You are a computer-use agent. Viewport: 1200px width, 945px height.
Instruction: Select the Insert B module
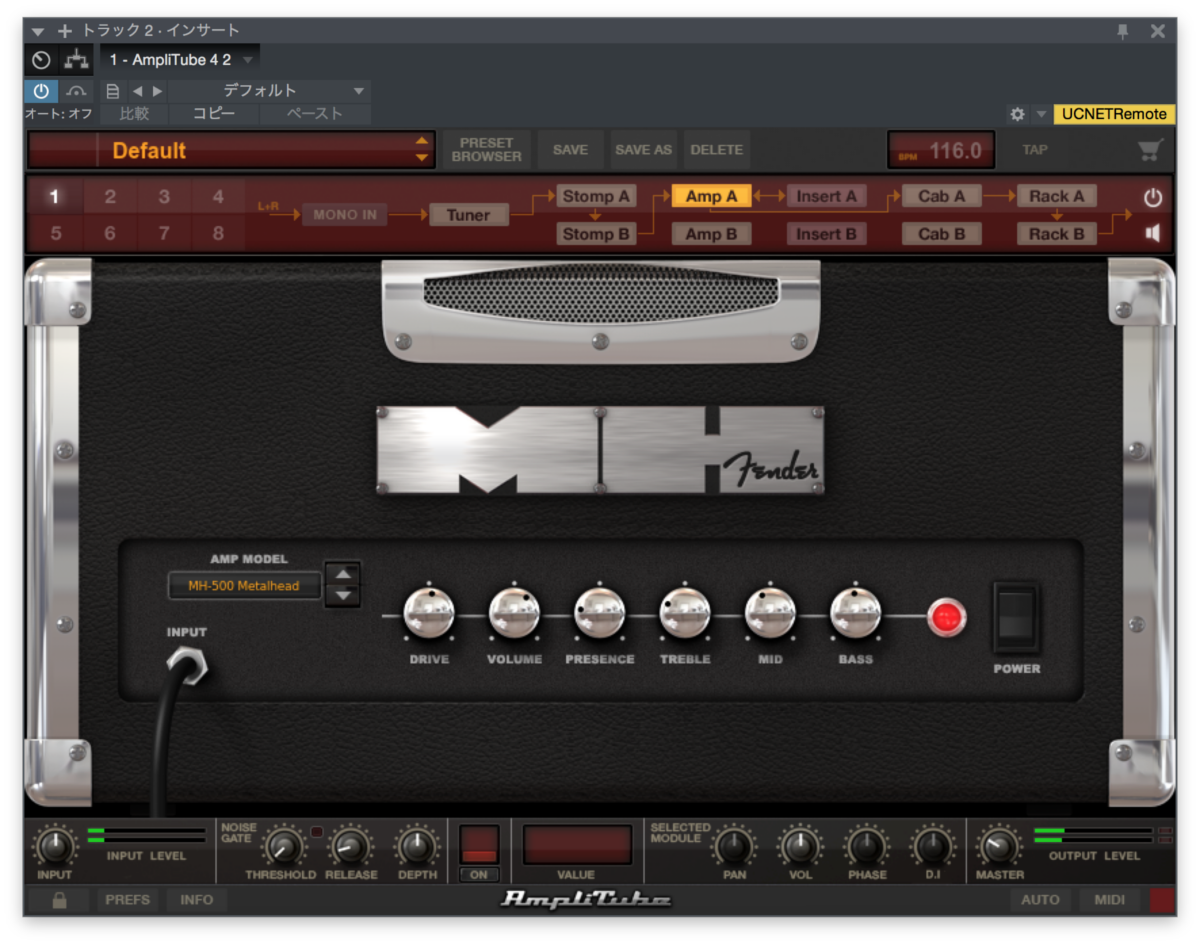coord(826,234)
